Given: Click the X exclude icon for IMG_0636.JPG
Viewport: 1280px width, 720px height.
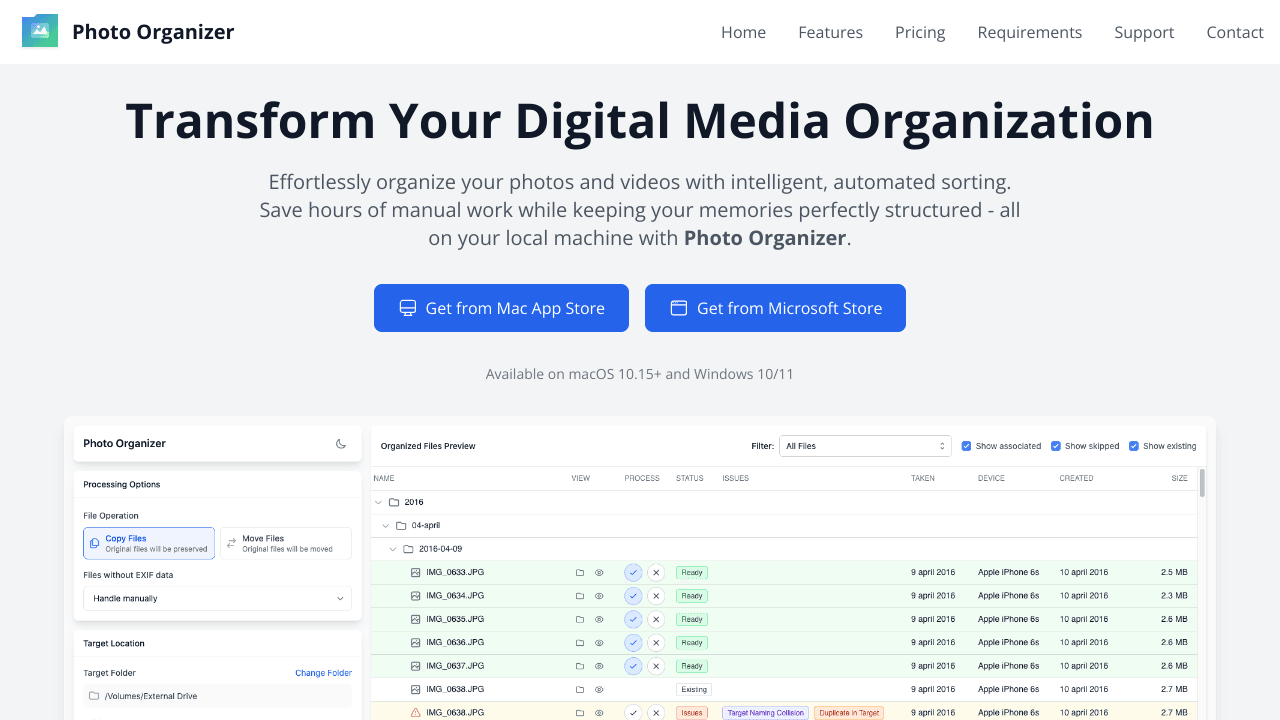Looking at the screenshot, I should 656,643.
